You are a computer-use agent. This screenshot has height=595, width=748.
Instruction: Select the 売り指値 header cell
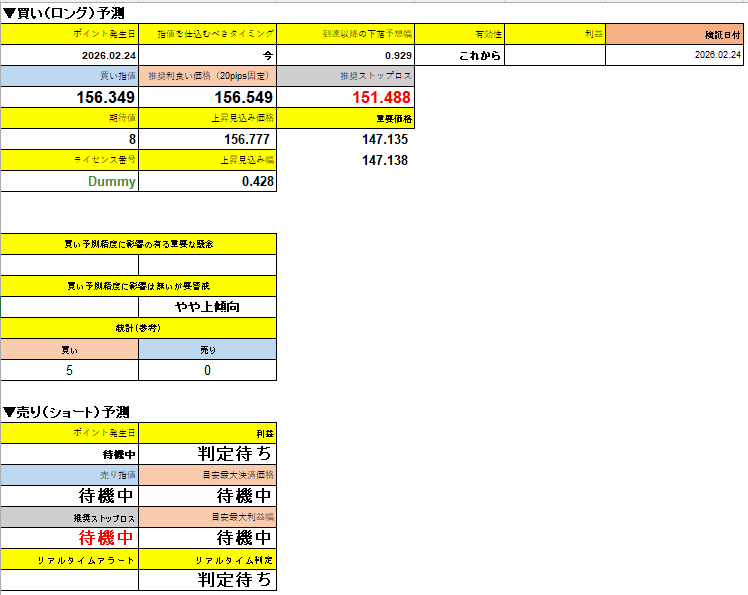(x=70, y=475)
